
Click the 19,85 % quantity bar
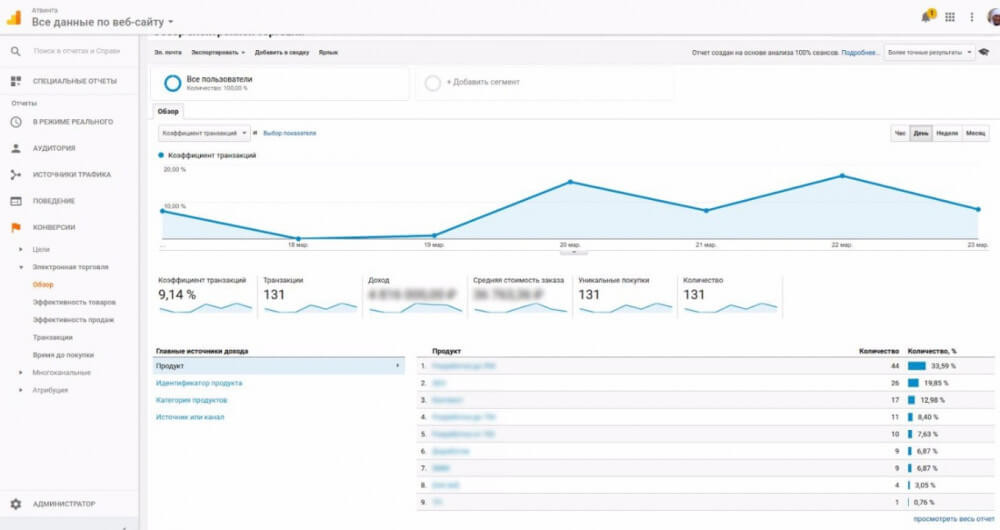point(913,383)
